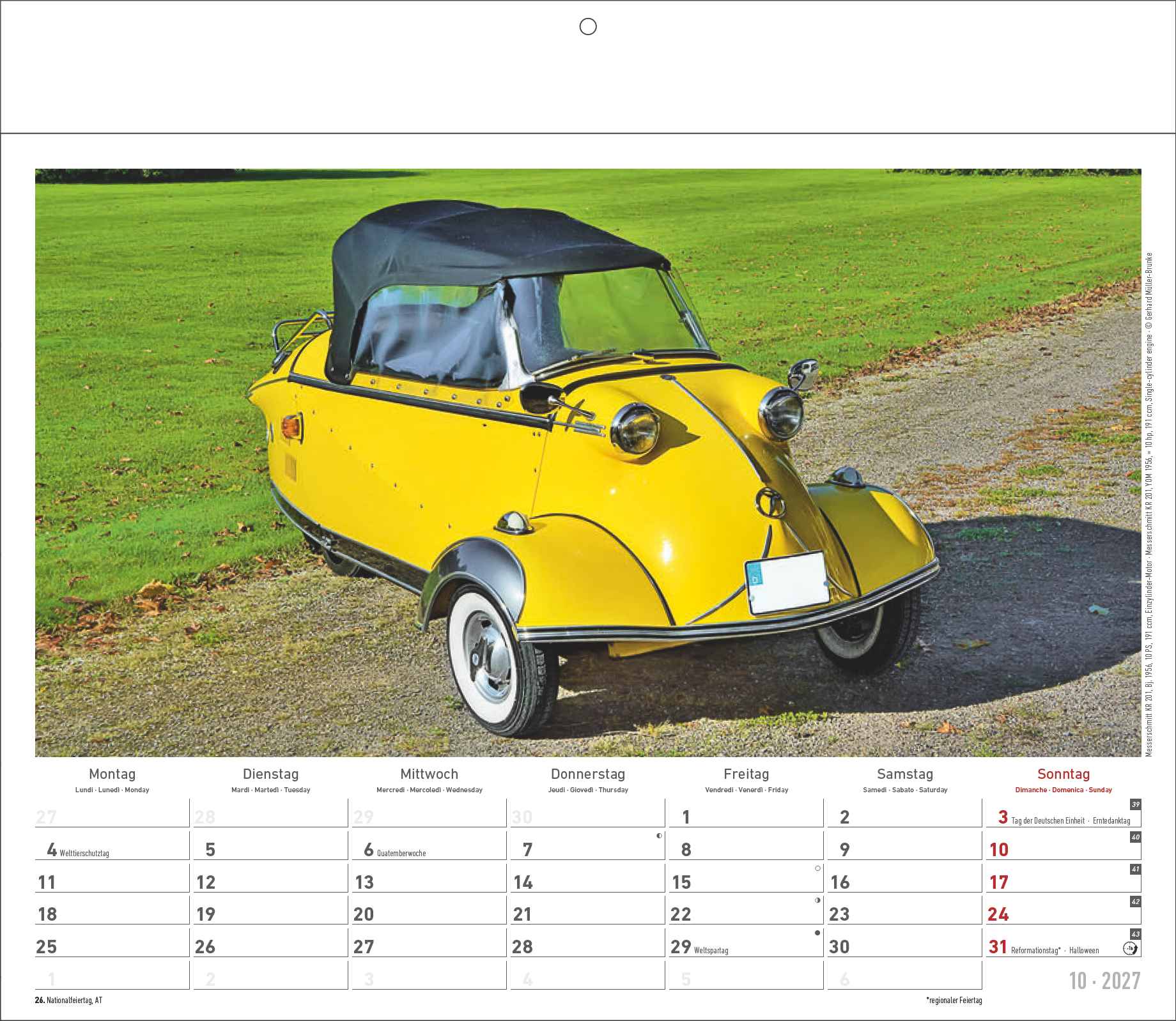Select Monday date 25
Image resolution: width=1176 pixels, height=1021 pixels.
click(x=47, y=947)
